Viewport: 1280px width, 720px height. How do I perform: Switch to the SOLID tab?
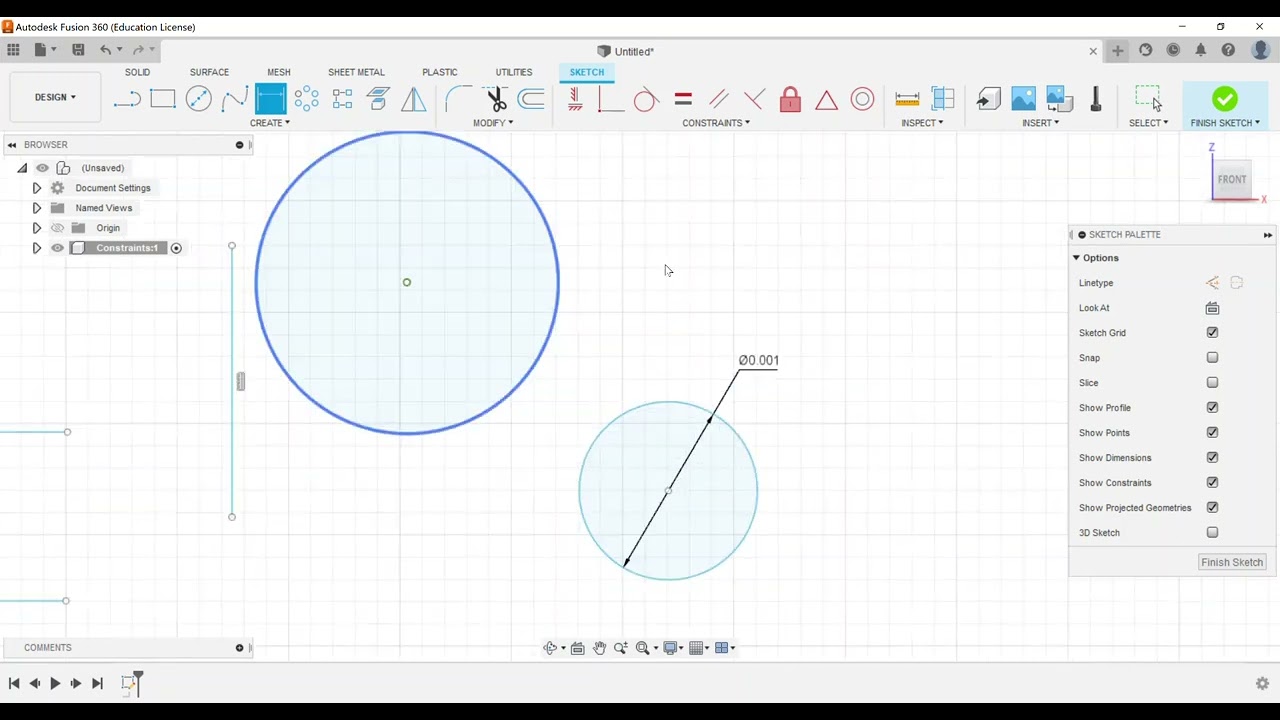pos(137,72)
